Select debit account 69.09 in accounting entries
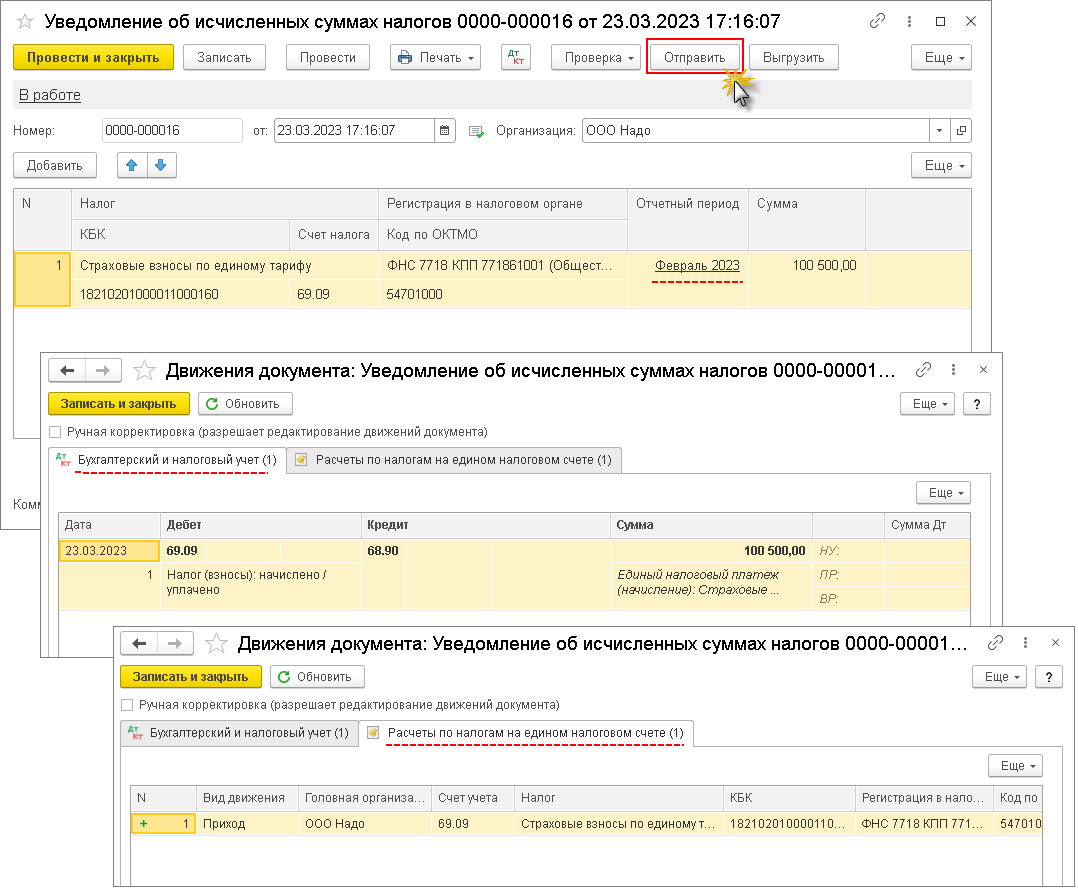 [182, 551]
